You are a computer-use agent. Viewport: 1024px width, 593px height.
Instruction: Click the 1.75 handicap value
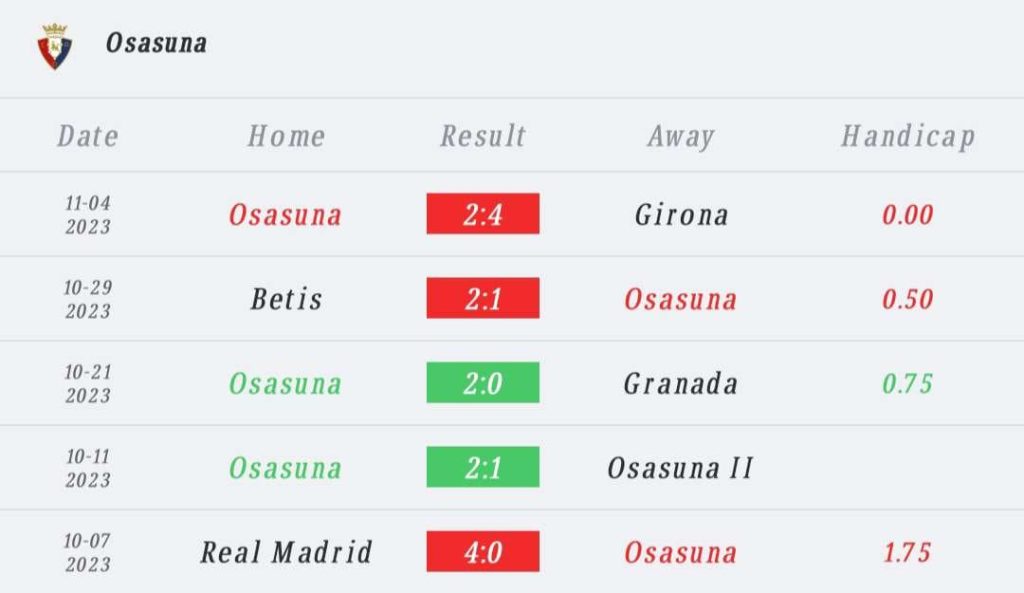click(908, 553)
